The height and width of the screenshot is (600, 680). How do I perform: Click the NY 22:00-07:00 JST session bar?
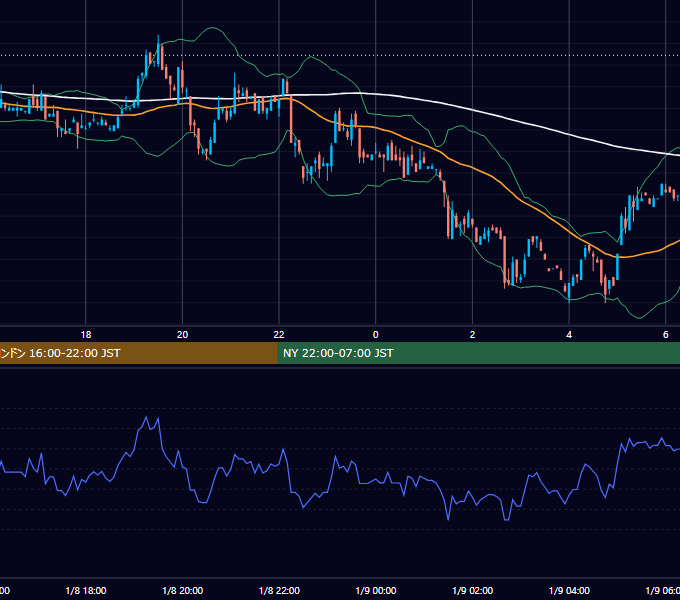click(x=478, y=353)
